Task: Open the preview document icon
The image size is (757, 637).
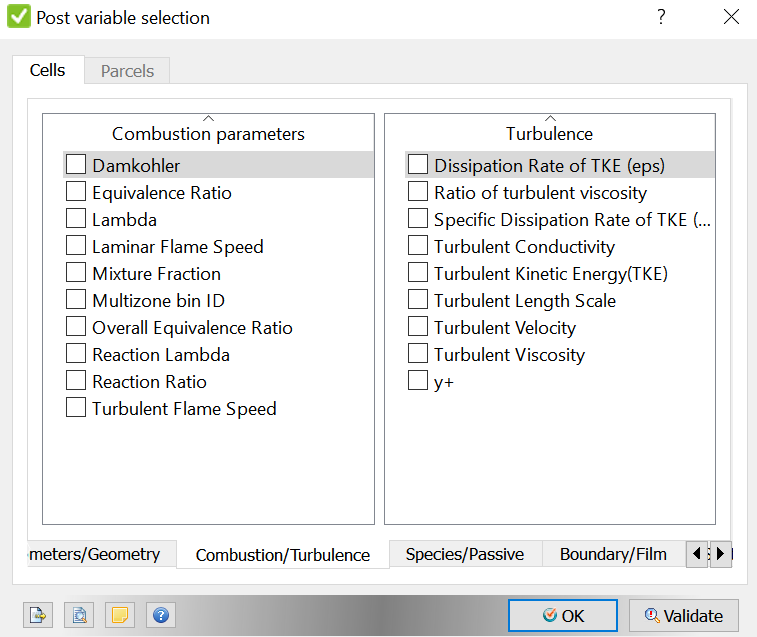Action: [79, 615]
